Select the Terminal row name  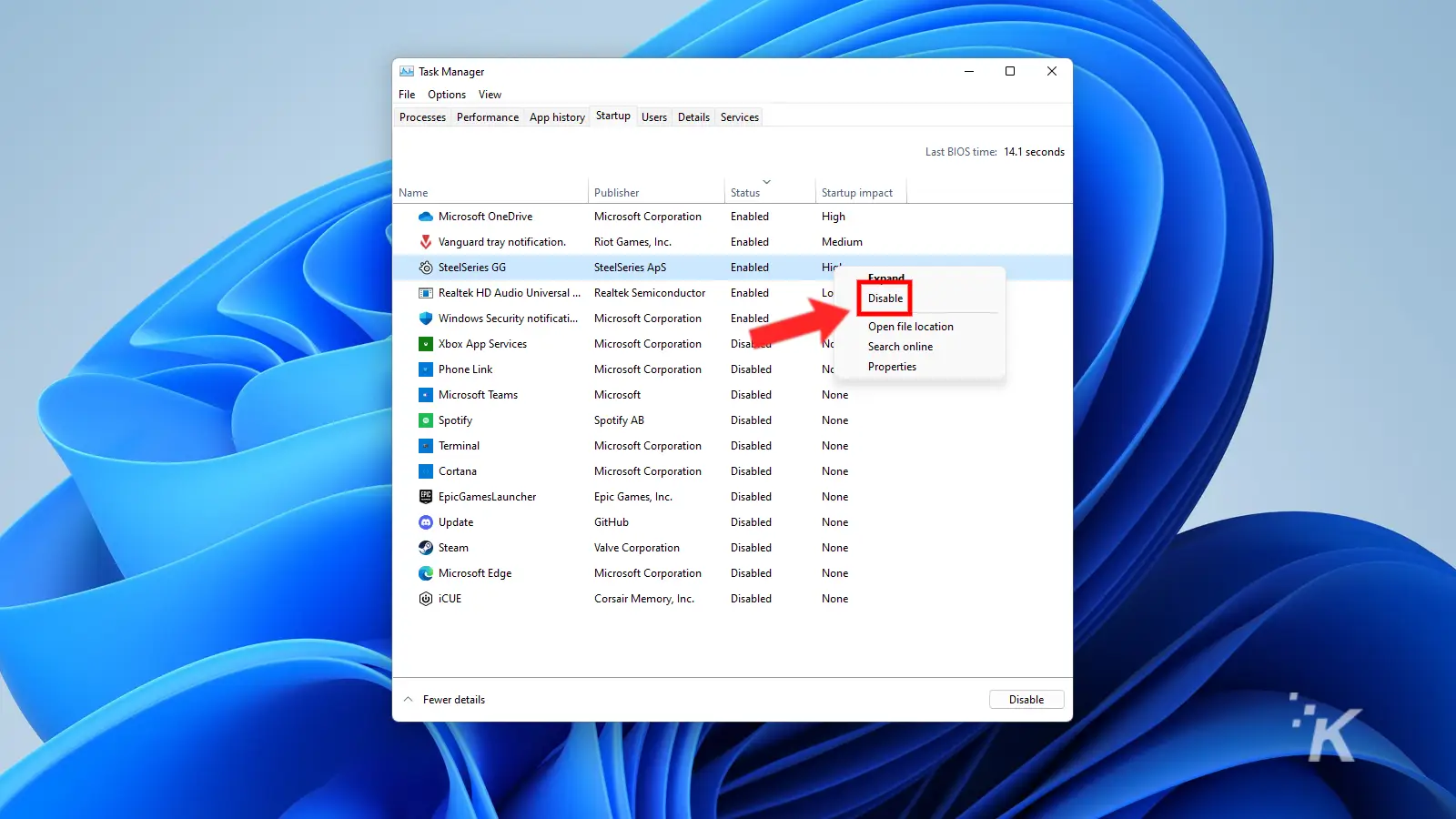click(459, 446)
